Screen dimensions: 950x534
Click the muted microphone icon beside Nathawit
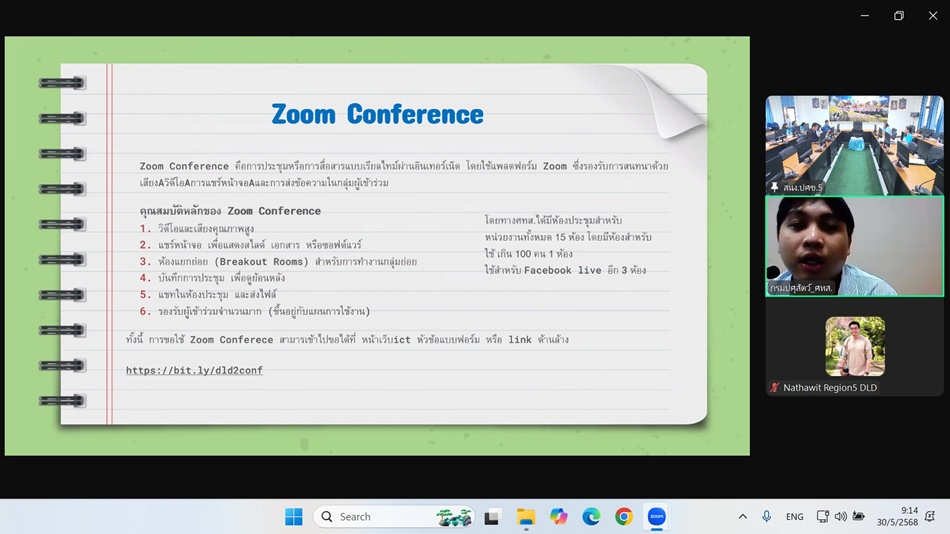pyautogui.click(x=774, y=387)
